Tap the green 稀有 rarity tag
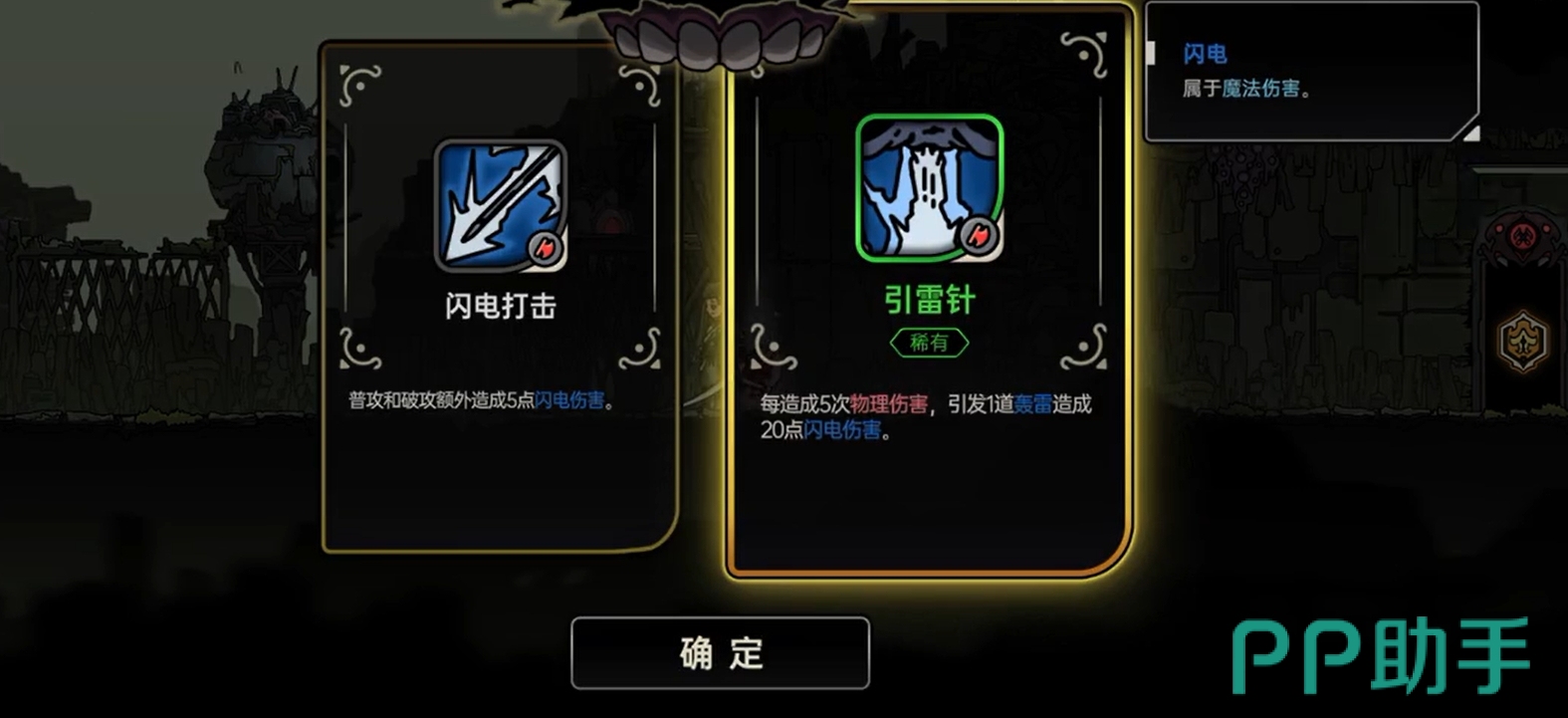 click(x=929, y=343)
